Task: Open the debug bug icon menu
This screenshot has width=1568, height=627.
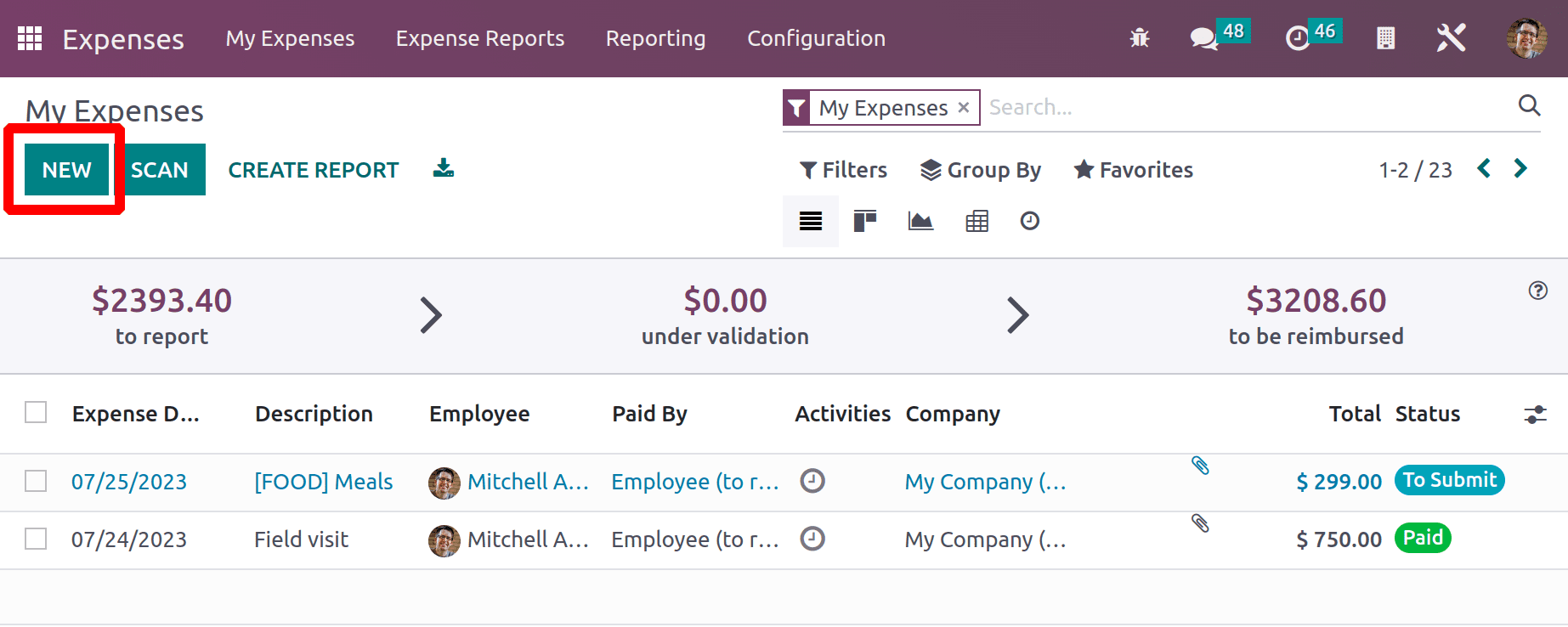Action: tap(1140, 38)
